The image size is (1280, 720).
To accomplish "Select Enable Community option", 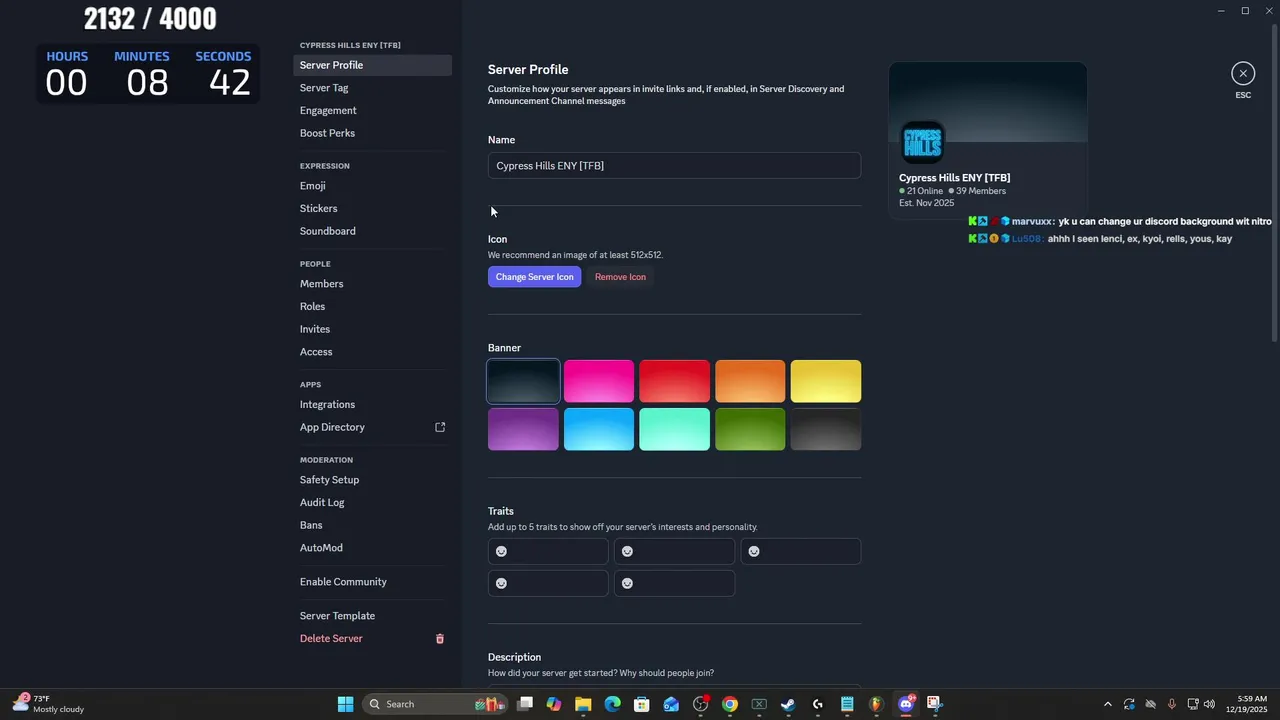I will (x=372, y=582).
